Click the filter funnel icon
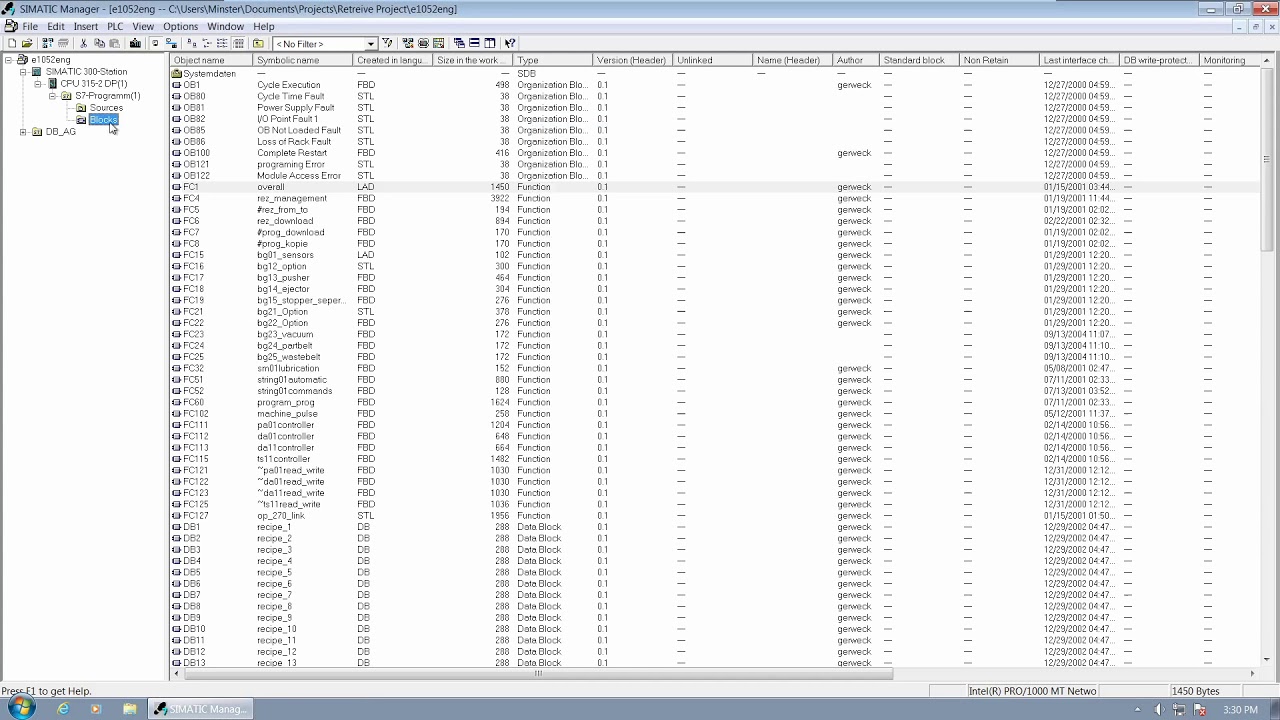This screenshot has width=1280, height=720. click(387, 43)
